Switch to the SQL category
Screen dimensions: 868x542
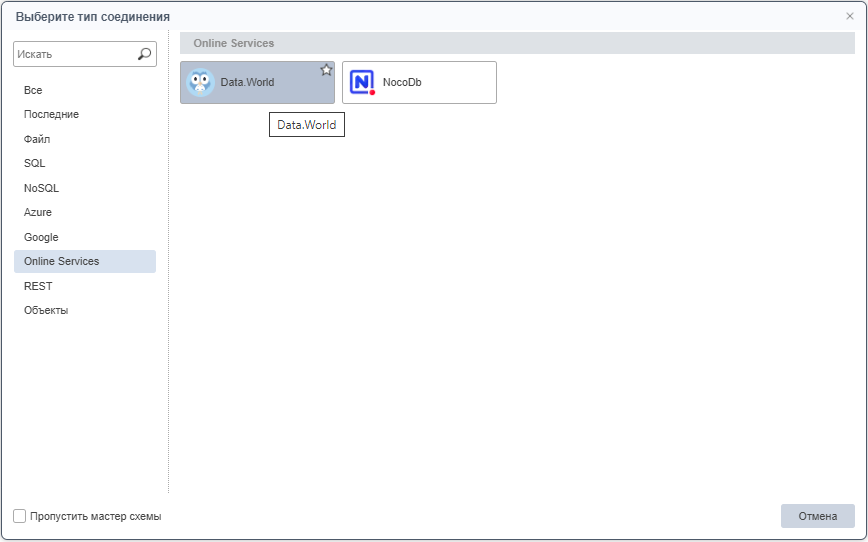(35, 163)
